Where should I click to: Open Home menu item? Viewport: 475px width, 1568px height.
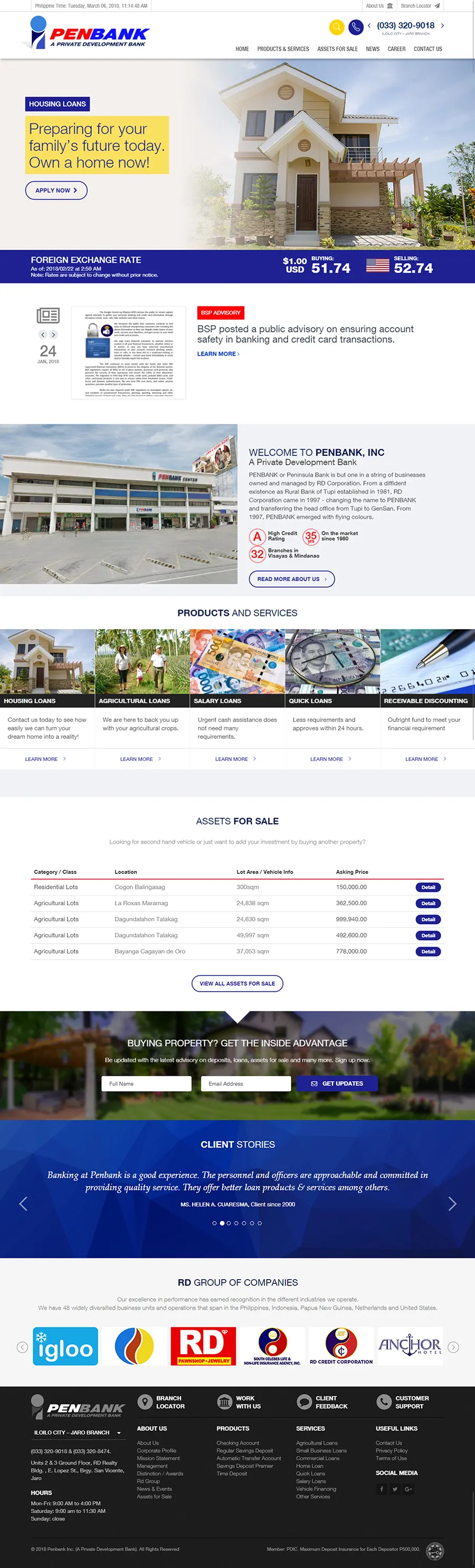(x=242, y=49)
